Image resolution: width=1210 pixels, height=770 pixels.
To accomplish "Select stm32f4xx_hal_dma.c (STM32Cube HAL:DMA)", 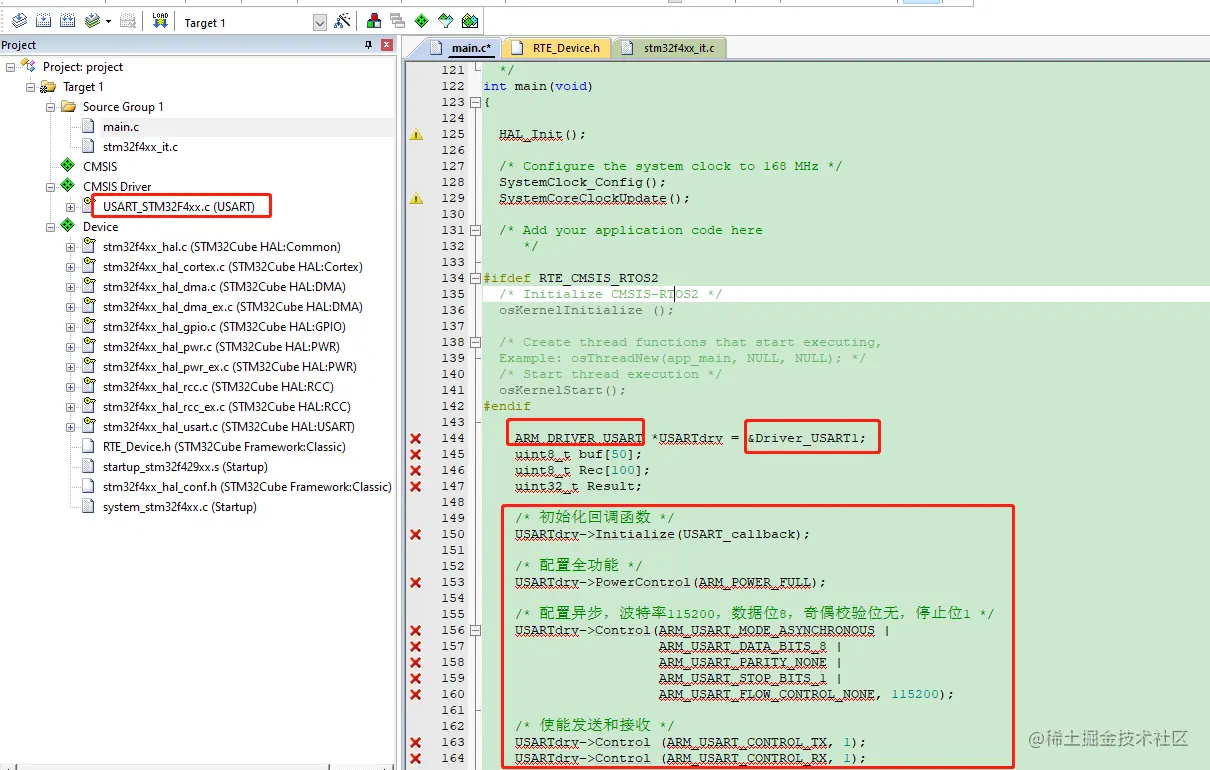I will pos(224,287).
